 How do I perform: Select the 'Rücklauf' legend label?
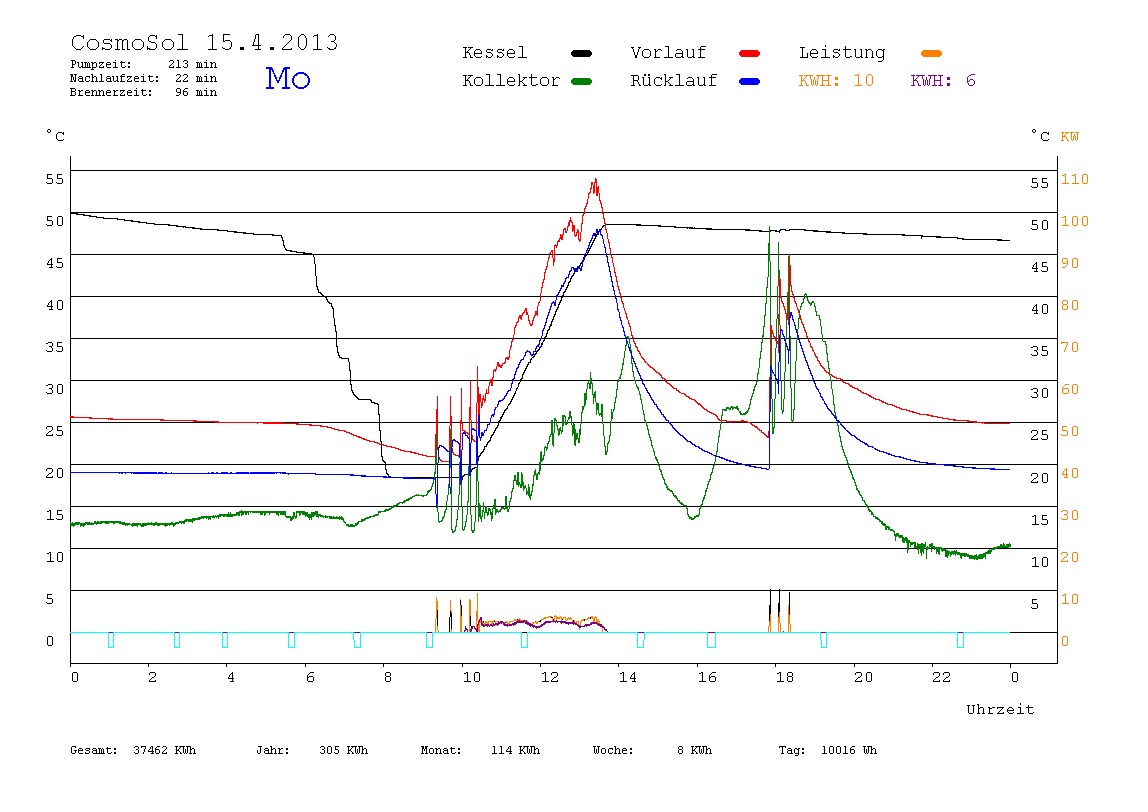[674, 81]
